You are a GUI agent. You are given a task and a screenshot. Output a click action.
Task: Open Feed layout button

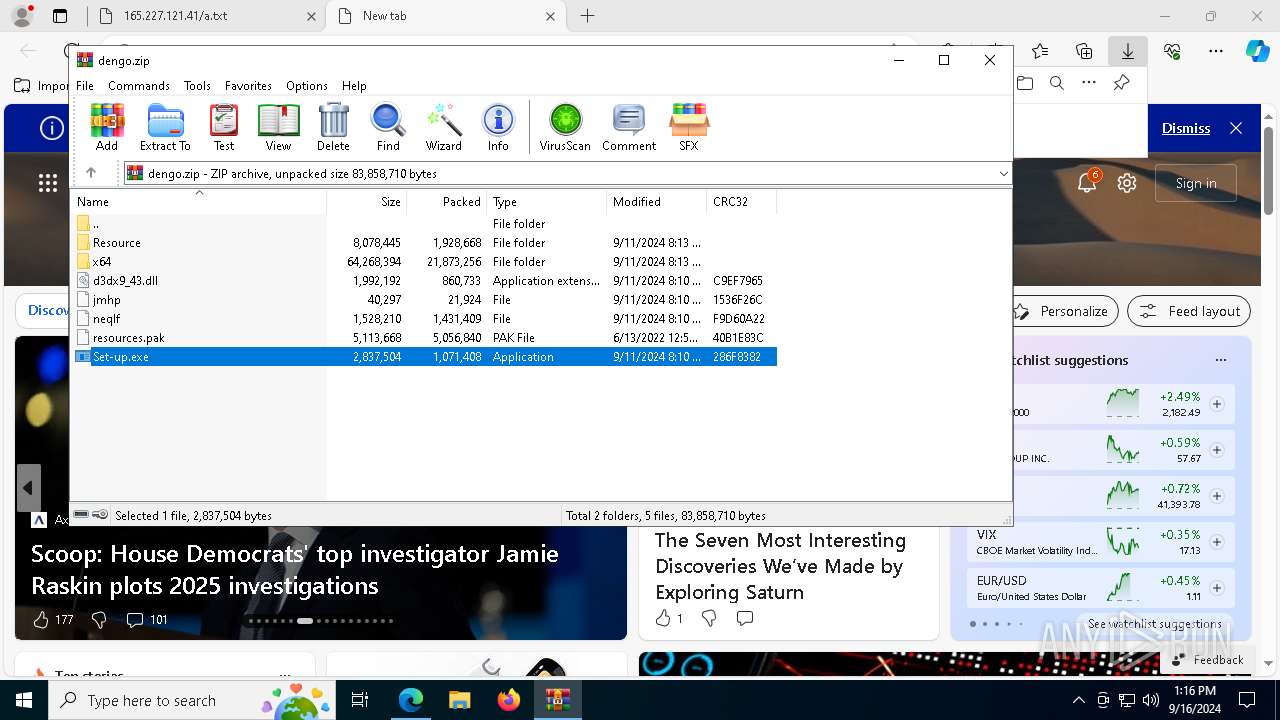(1189, 311)
